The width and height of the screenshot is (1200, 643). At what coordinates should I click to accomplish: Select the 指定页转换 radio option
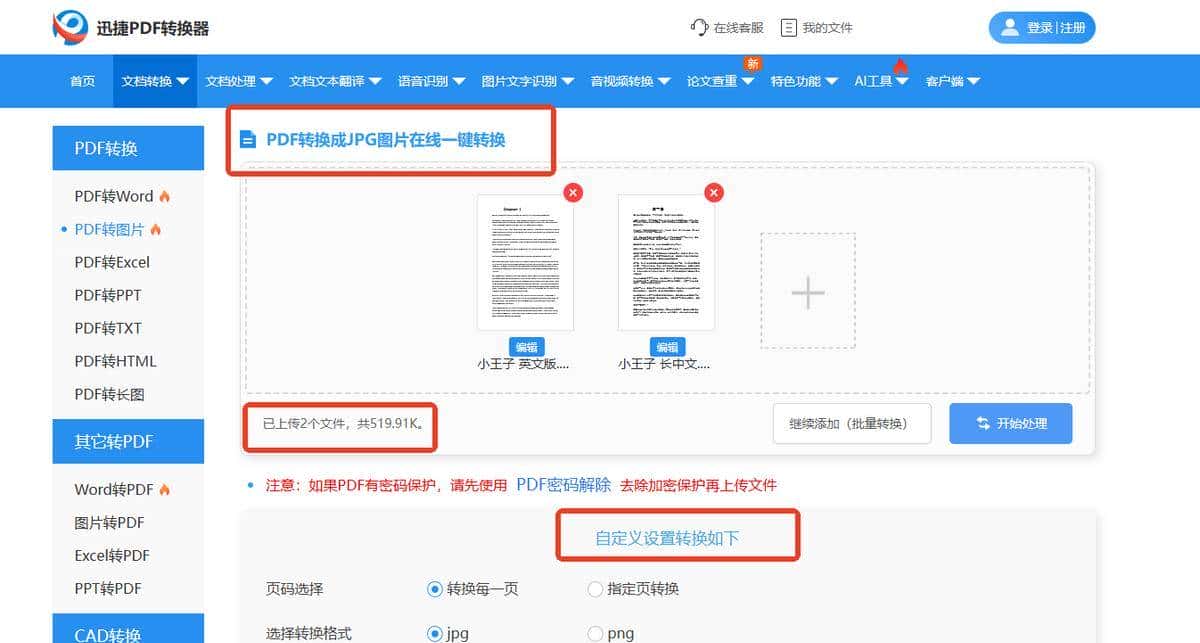point(595,589)
